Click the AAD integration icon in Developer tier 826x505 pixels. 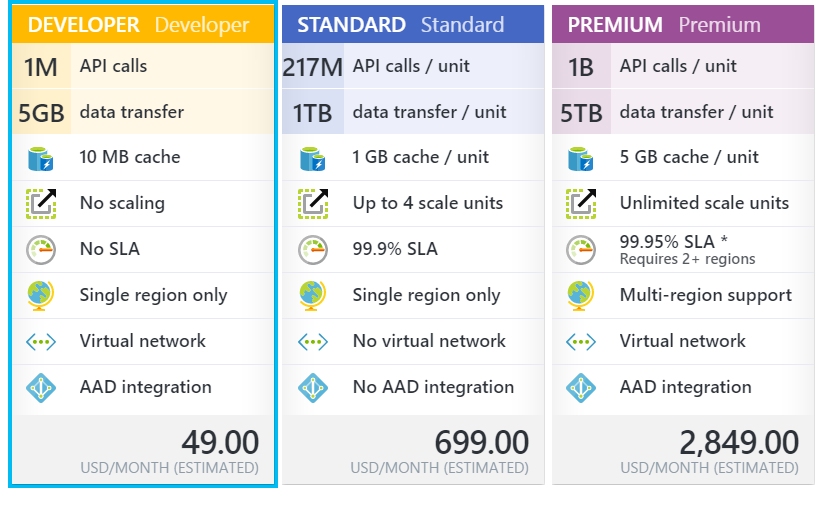(41, 387)
